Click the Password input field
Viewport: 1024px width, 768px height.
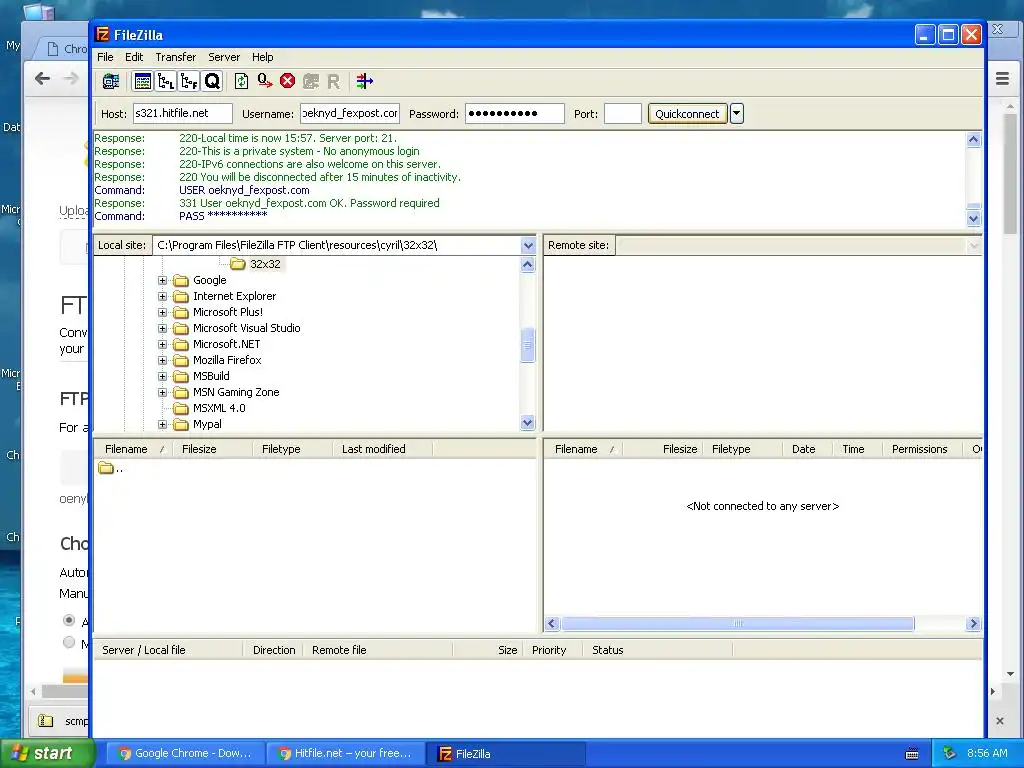515,113
